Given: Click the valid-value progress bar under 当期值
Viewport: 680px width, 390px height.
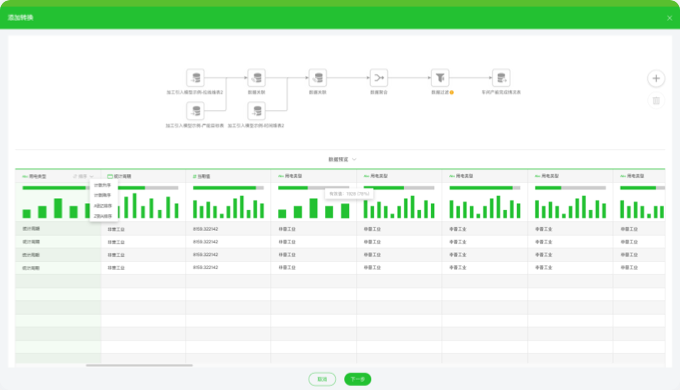Looking at the screenshot, I should click(x=228, y=188).
